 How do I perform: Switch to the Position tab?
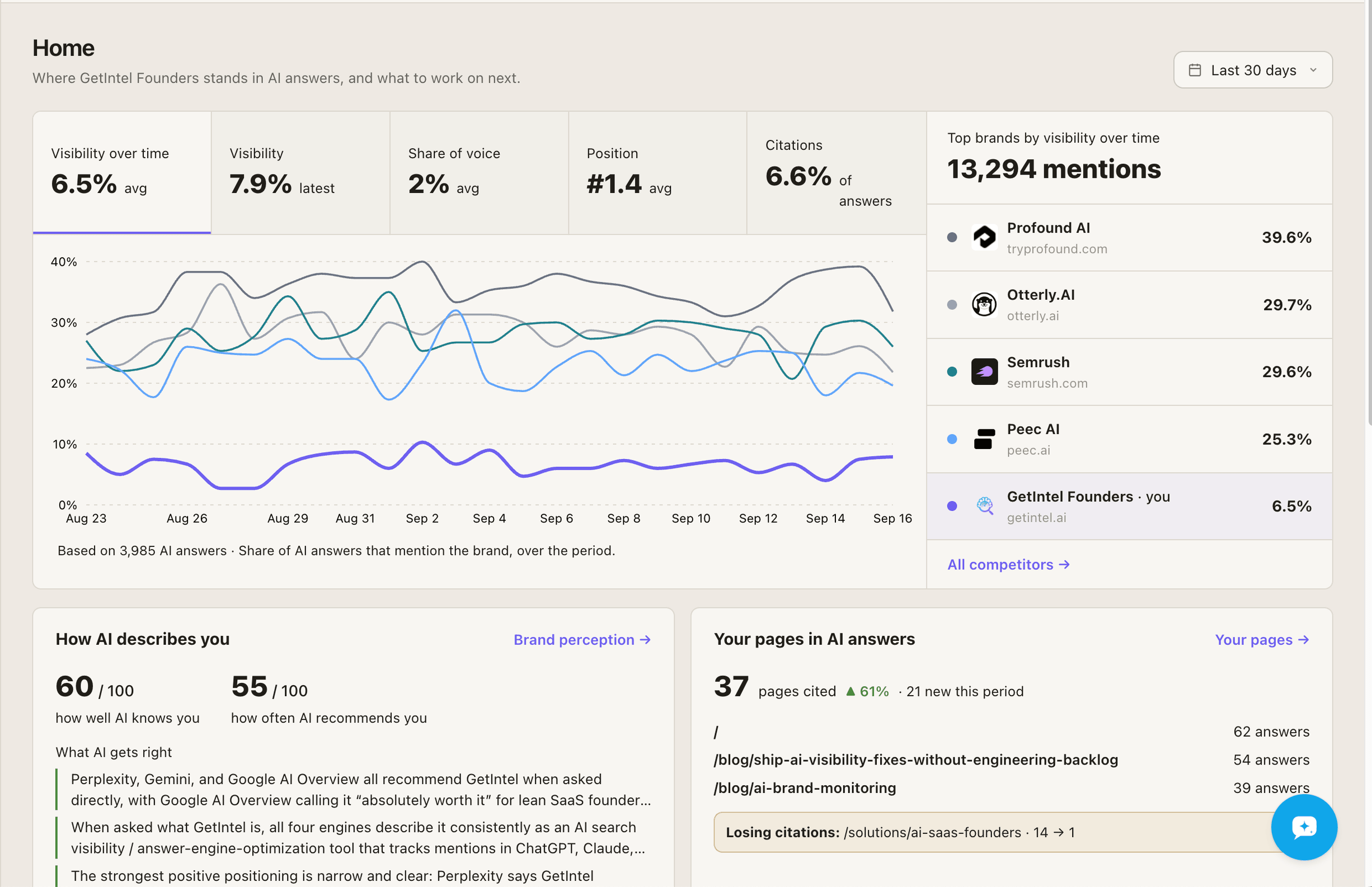pyautogui.click(x=657, y=173)
